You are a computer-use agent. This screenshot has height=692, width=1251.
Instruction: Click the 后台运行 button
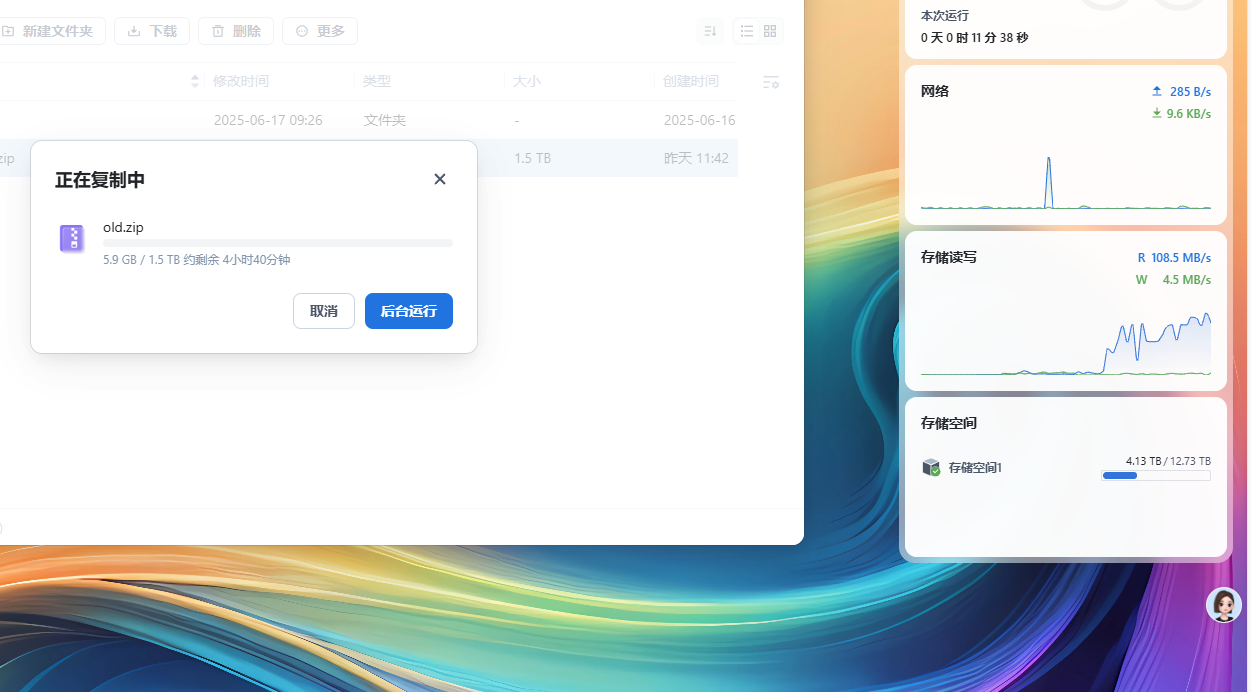click(x=409, y=311)
